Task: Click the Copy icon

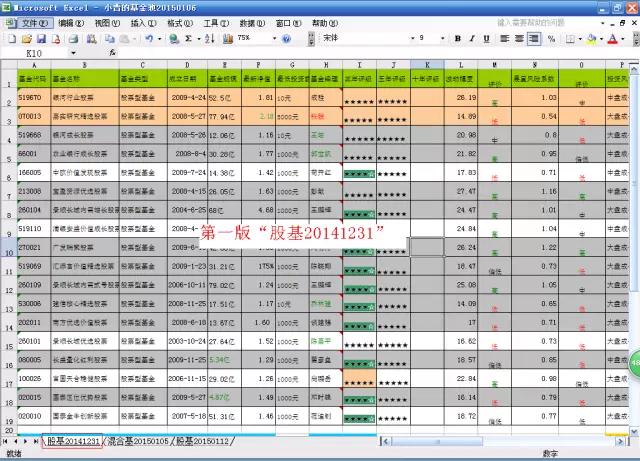Action: [110, 39]
